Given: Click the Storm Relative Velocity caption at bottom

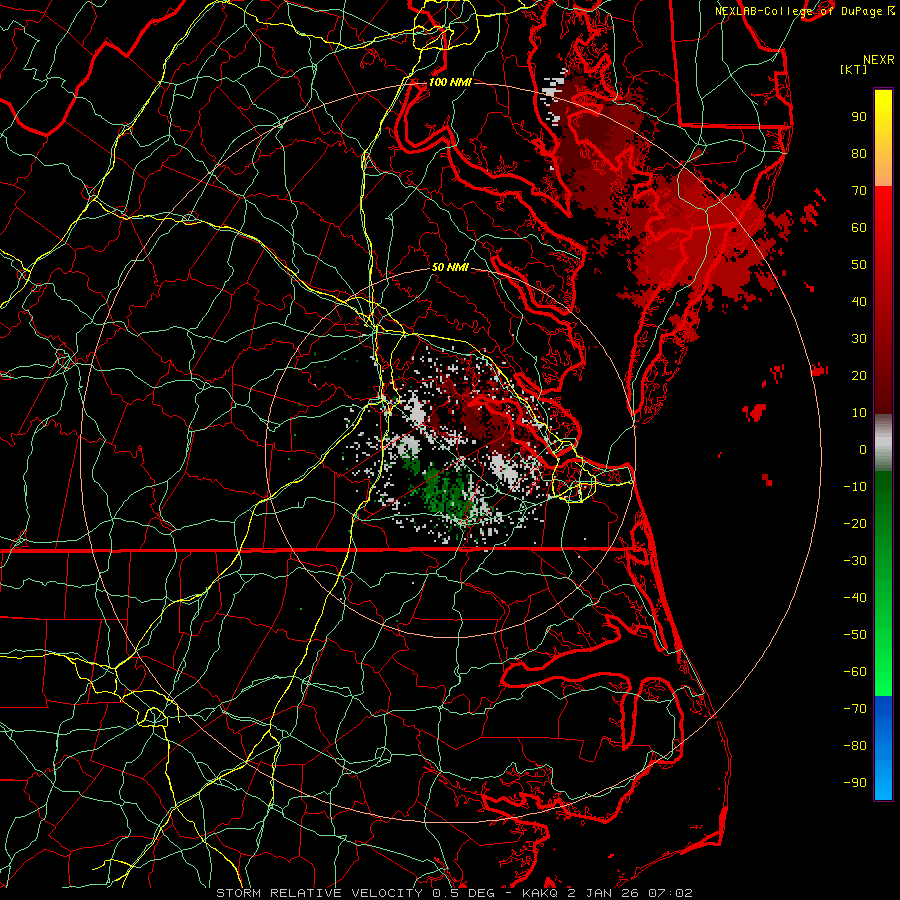Looking at the screenshot, I should pyautogui.click(x=454, y=893).
